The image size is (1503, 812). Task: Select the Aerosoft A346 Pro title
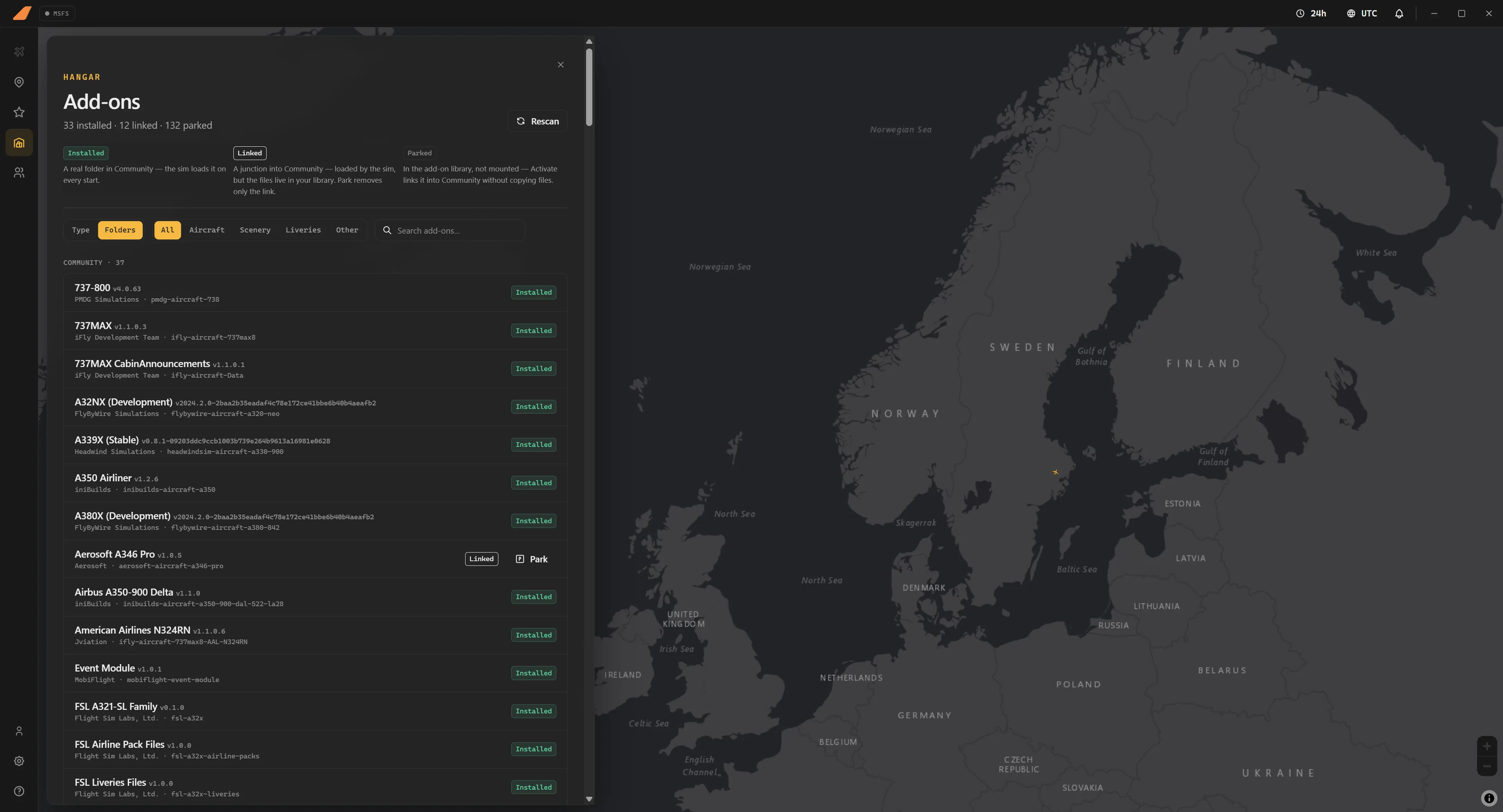tap(114, 554)
